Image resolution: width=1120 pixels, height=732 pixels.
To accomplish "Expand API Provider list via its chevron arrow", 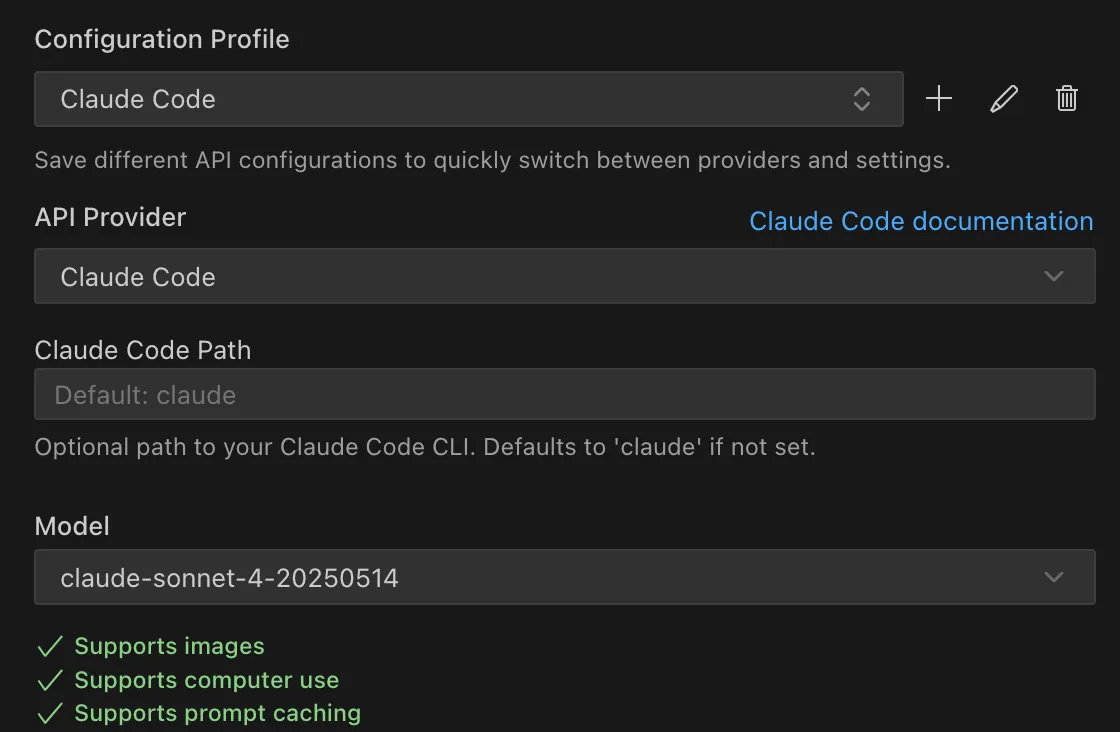I will pos(1054,276).
